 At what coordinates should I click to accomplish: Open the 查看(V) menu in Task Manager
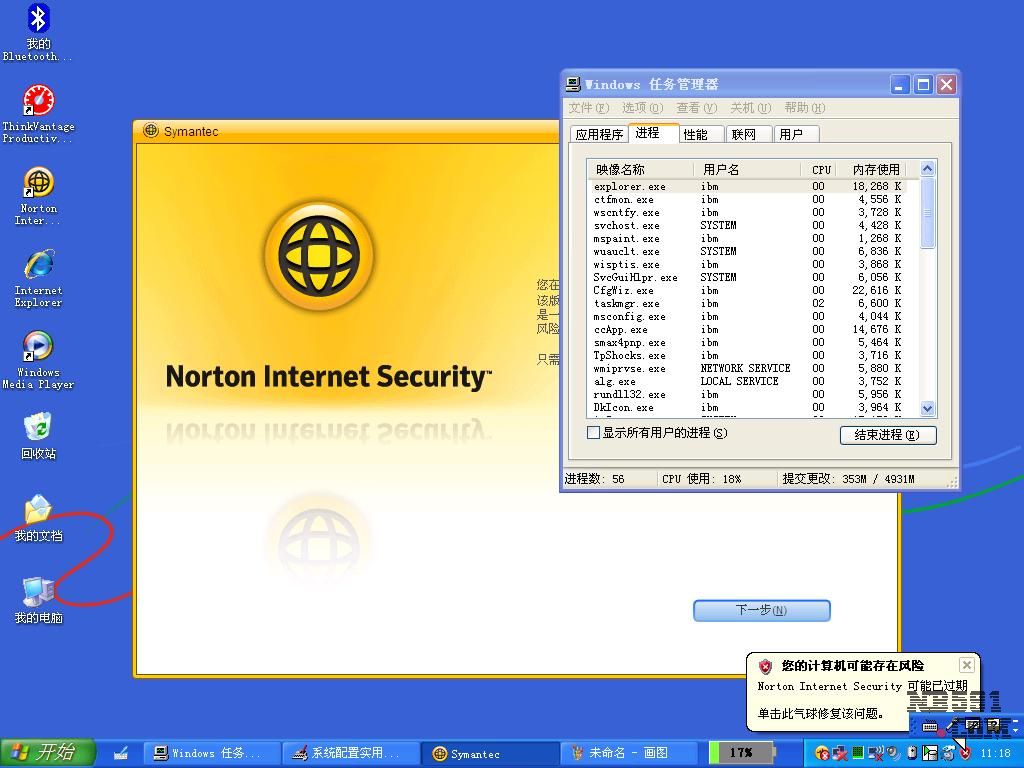(x=696, y=108)
